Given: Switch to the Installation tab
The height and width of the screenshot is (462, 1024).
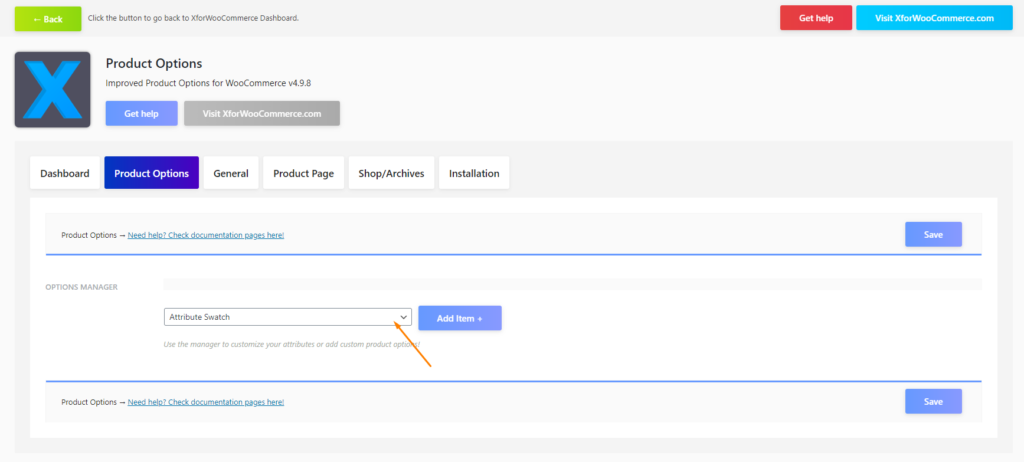Looking at the screenshot, I should pyautogui.click(x=474, y=173).
